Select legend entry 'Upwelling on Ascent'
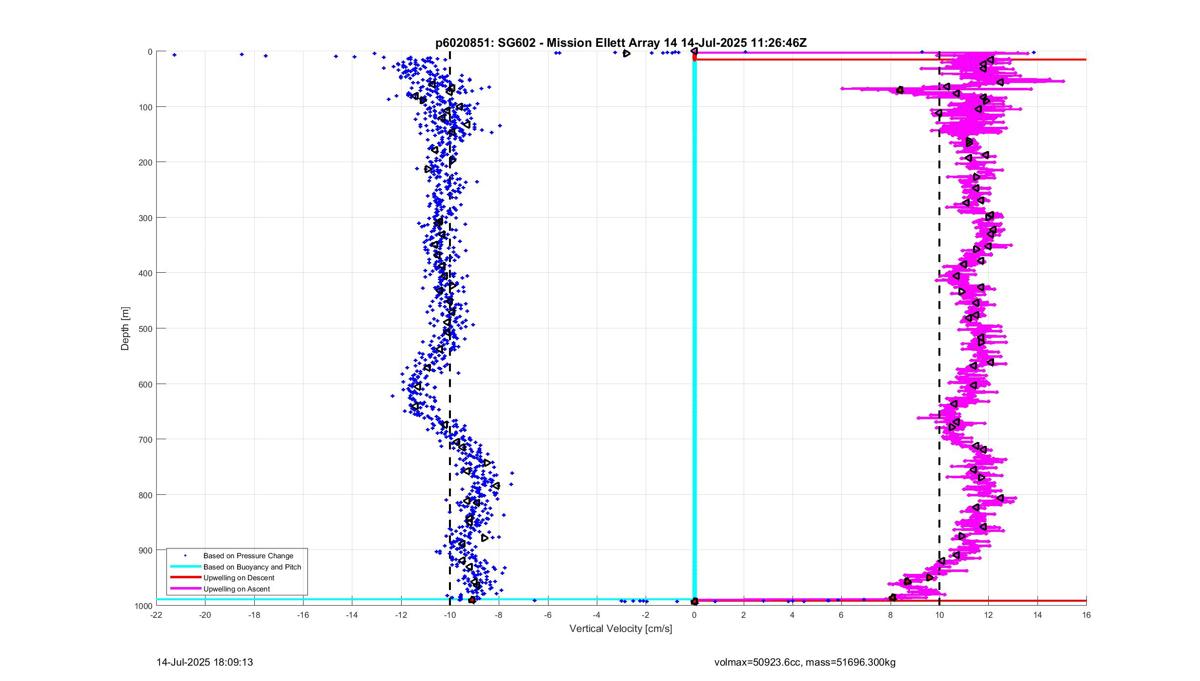 [237, 590]
